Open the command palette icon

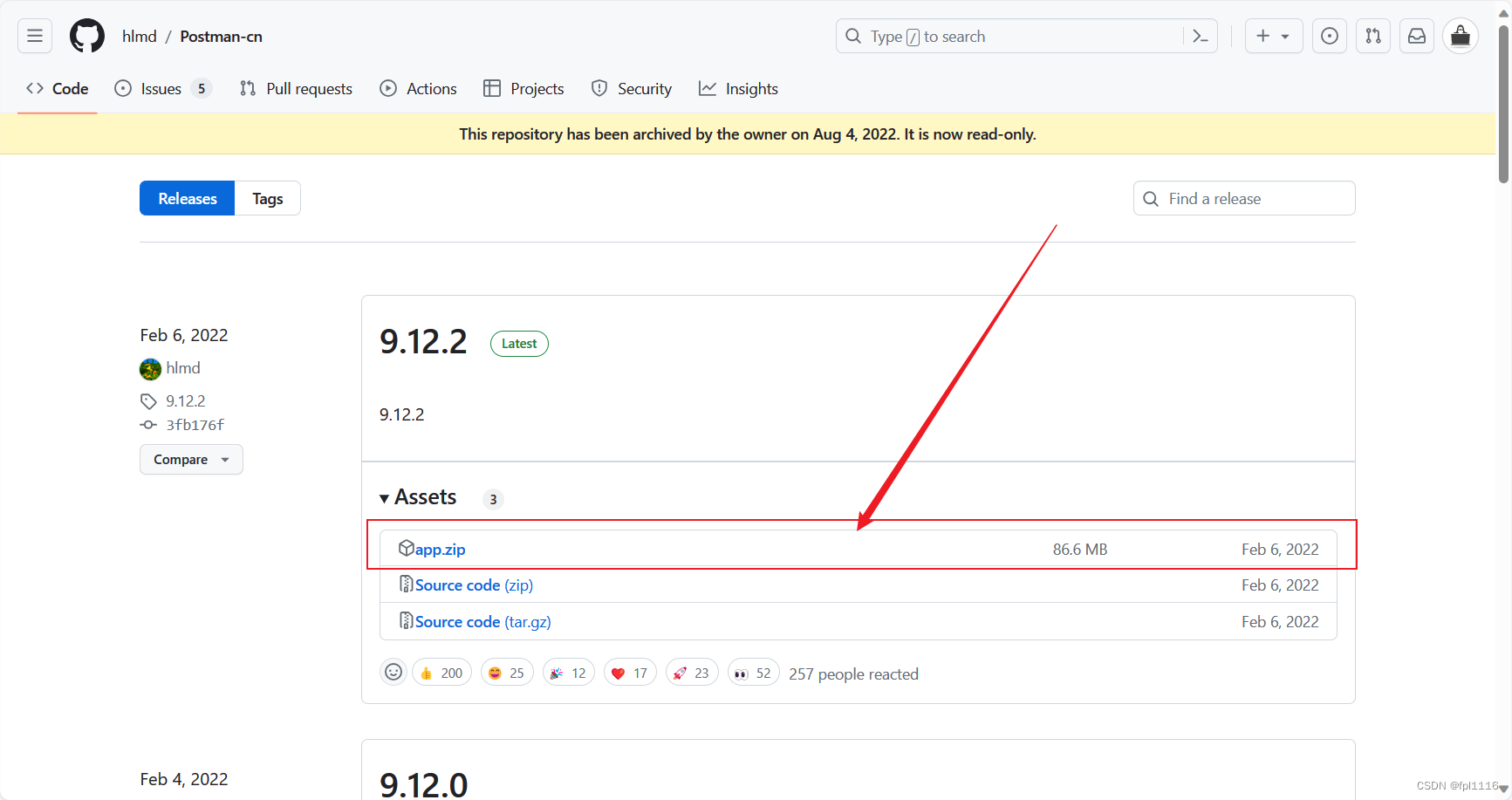point(1201,36)
